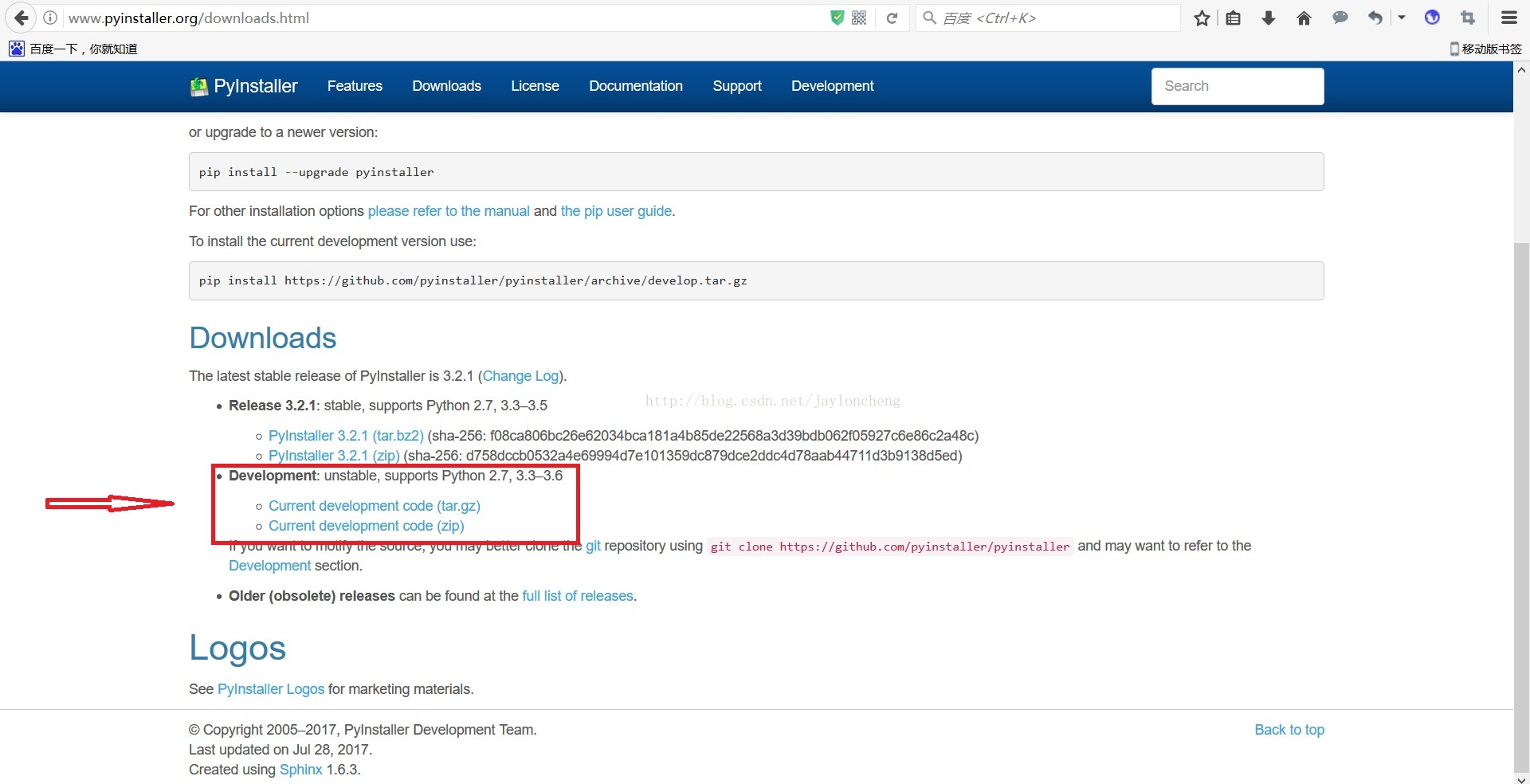
Task: Open the PyInstaller Logos link
Action: tap(271, 689)
